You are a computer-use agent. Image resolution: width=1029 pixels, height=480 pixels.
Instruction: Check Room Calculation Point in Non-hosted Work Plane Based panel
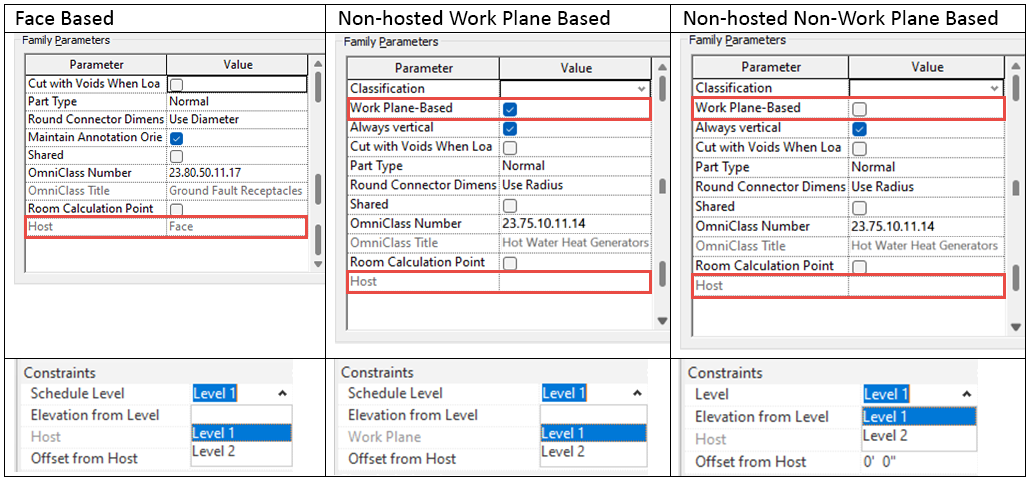509,263
